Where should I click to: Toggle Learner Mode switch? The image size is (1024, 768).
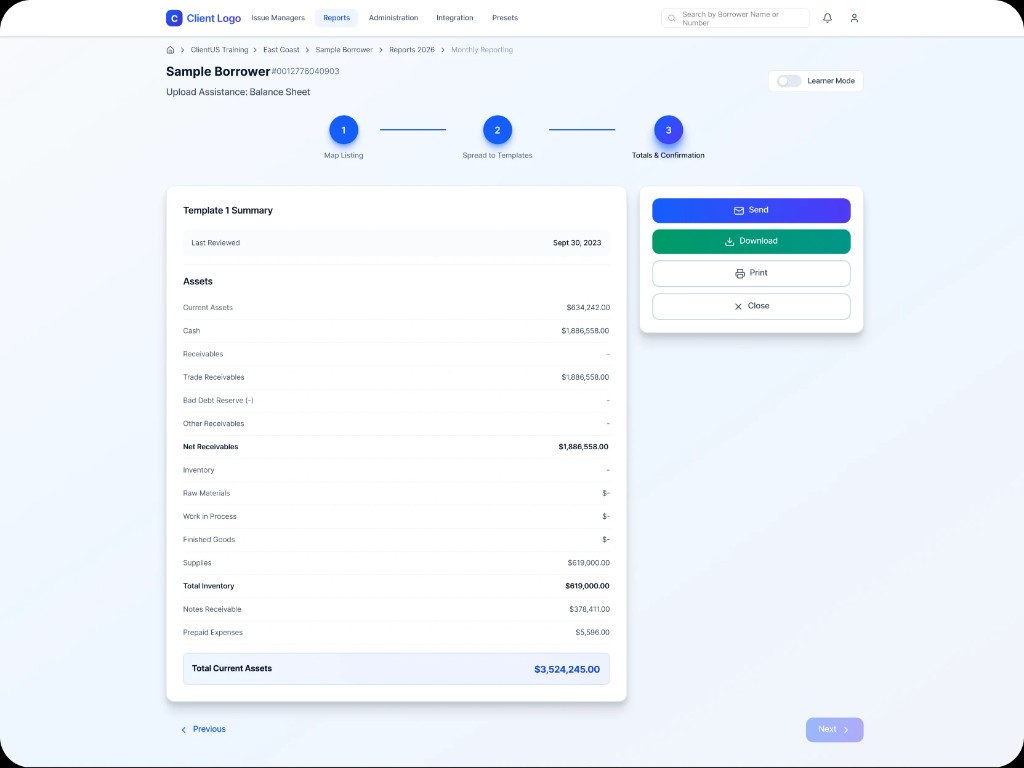coord(788,81)
